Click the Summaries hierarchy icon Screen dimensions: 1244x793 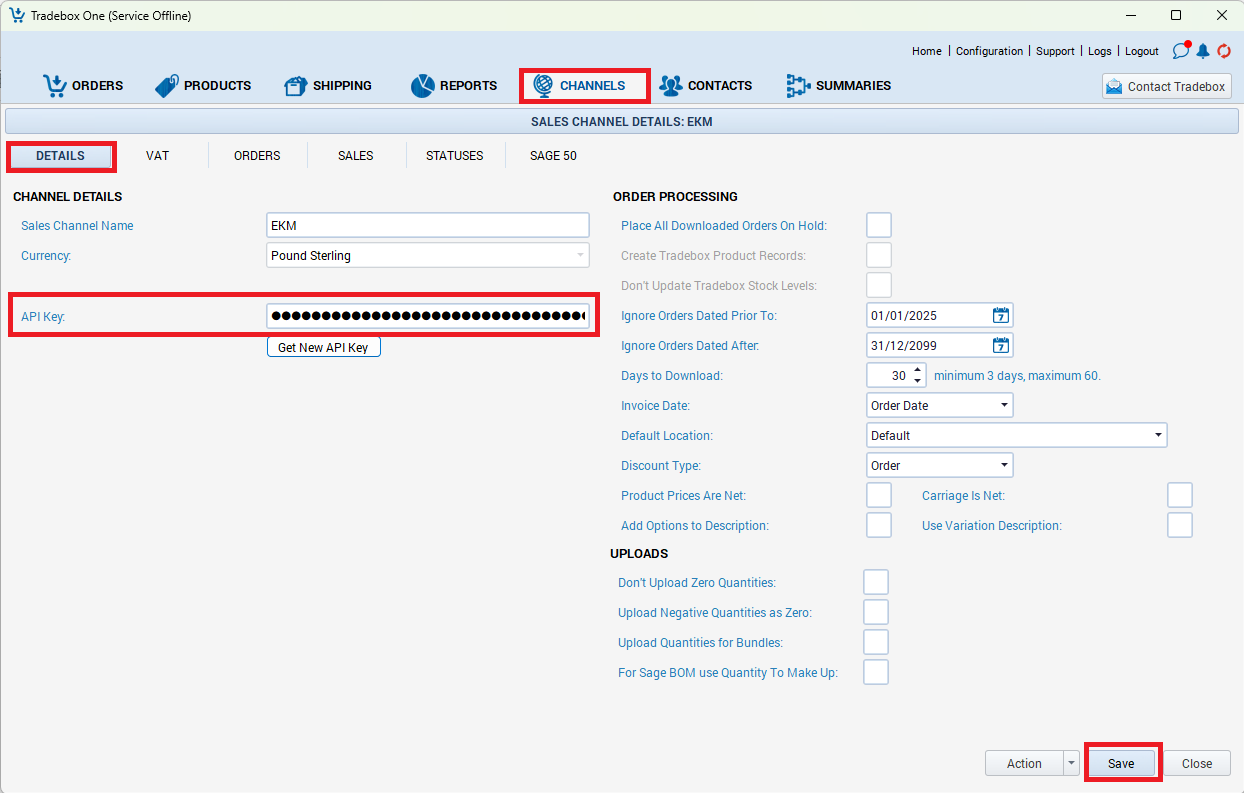pyautogui.click(x=798, y=86)
